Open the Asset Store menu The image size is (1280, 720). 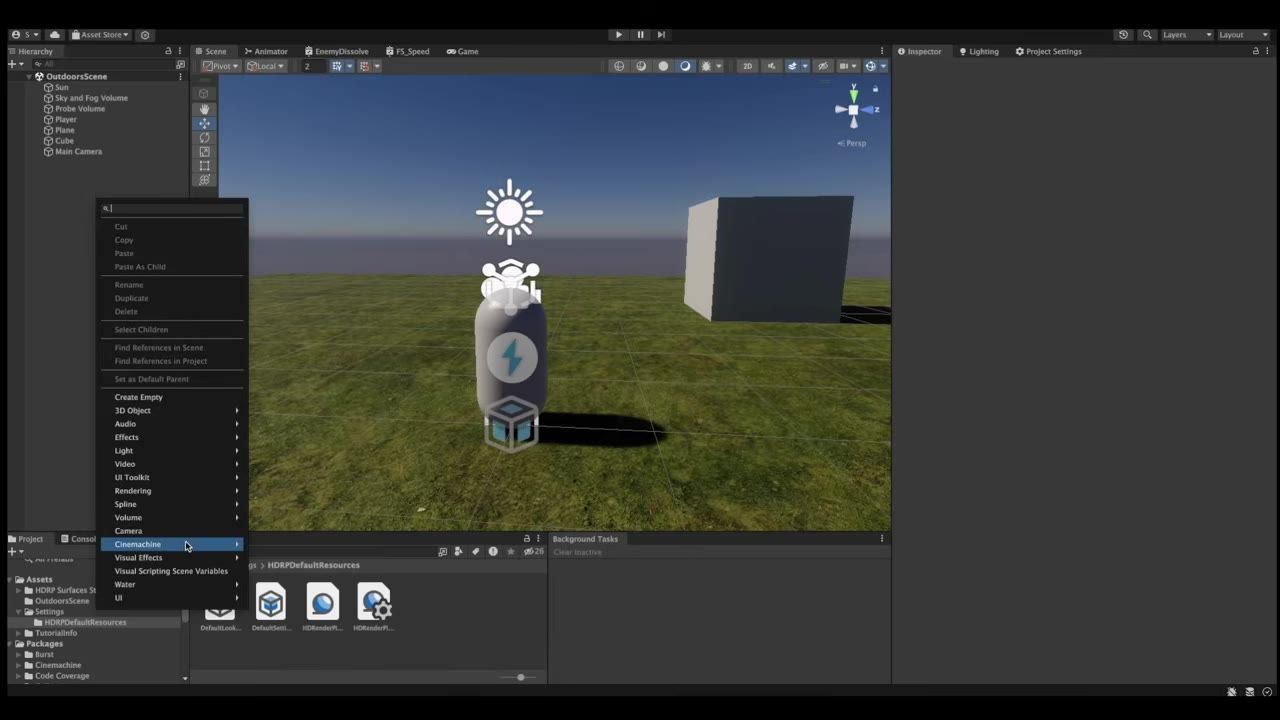point(101,35)
